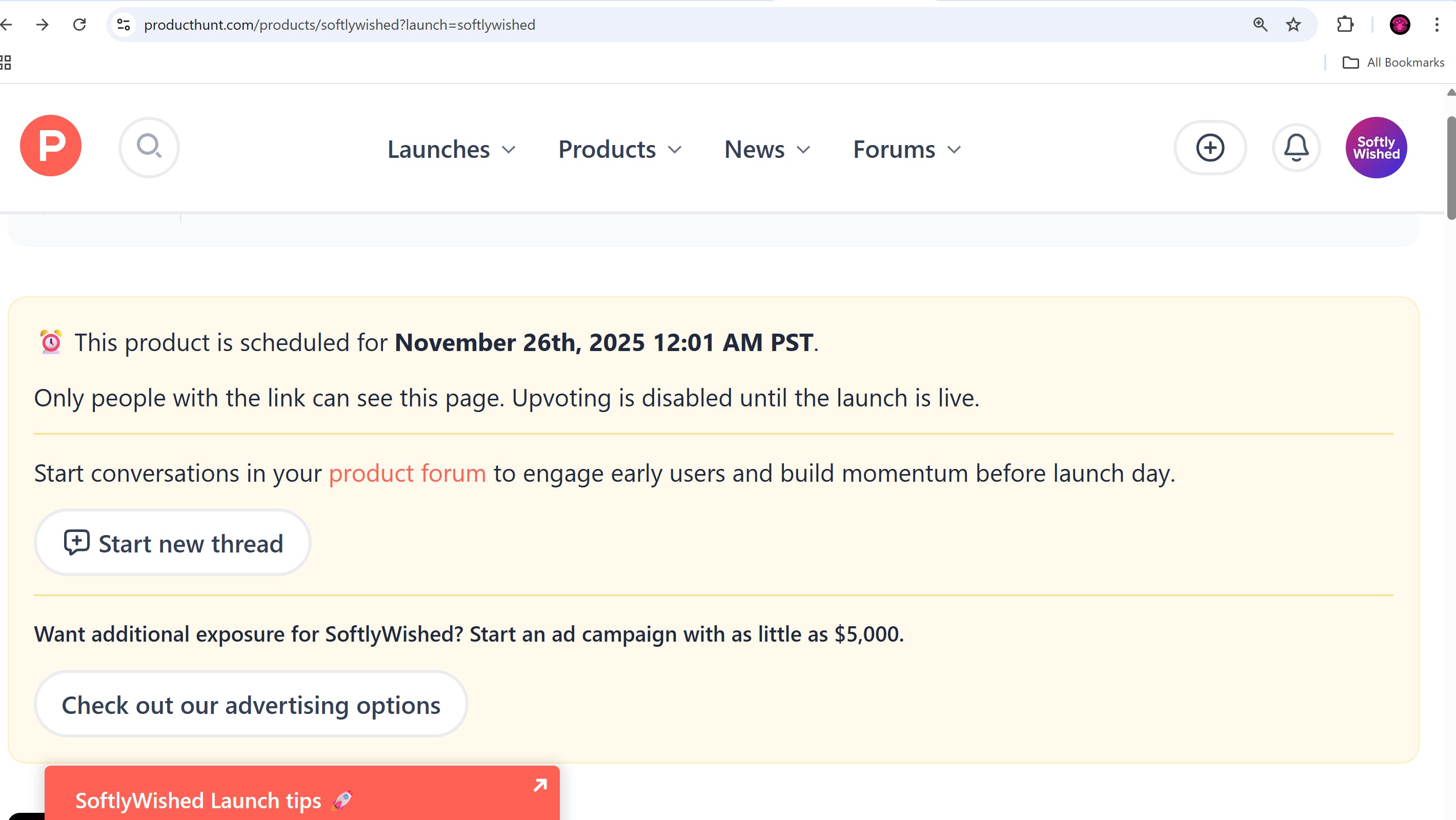Open notifications bell
The image size is (1456, 820).
pos(1296,148)
